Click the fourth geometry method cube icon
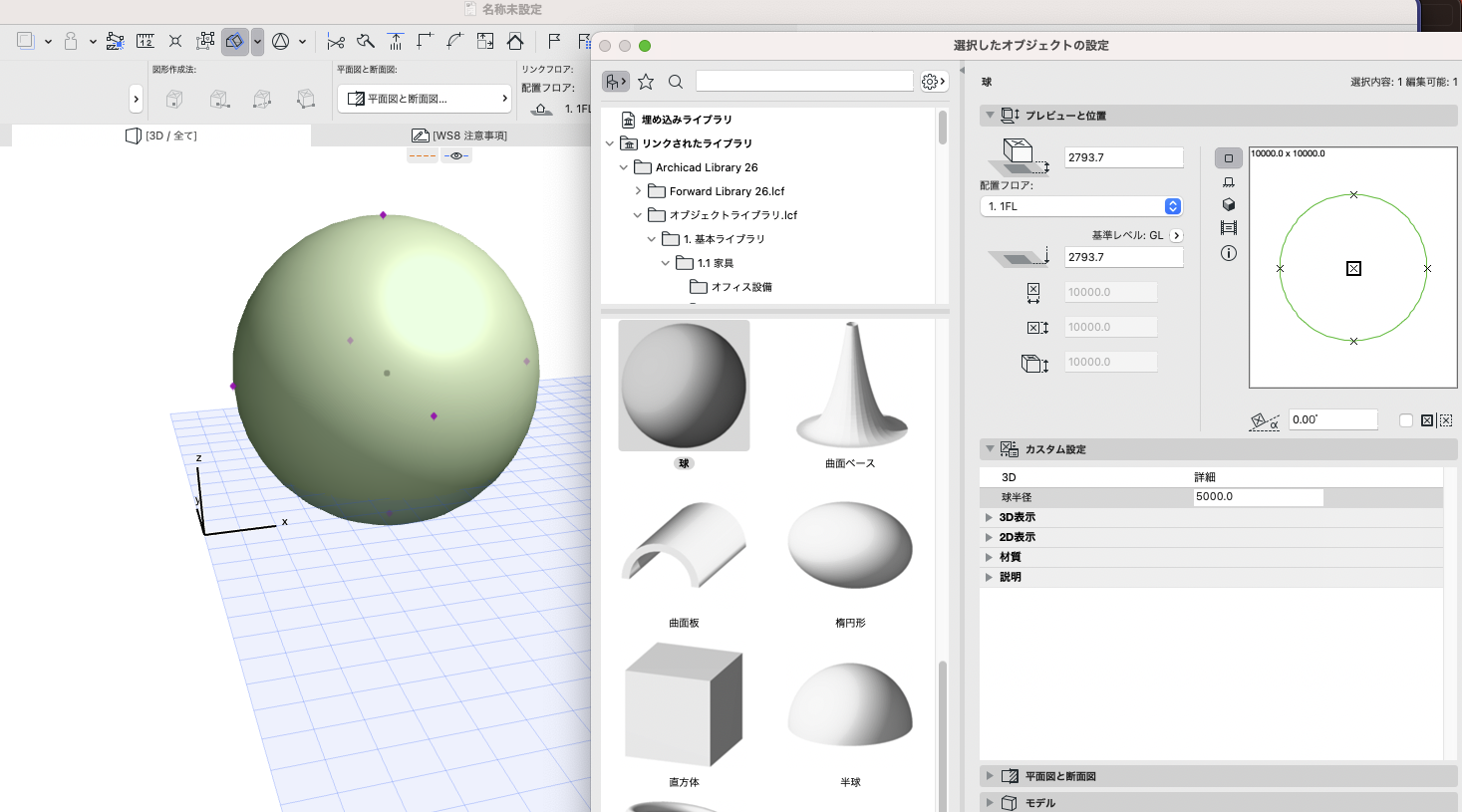Screen dimensions: 1462x812 306,99
